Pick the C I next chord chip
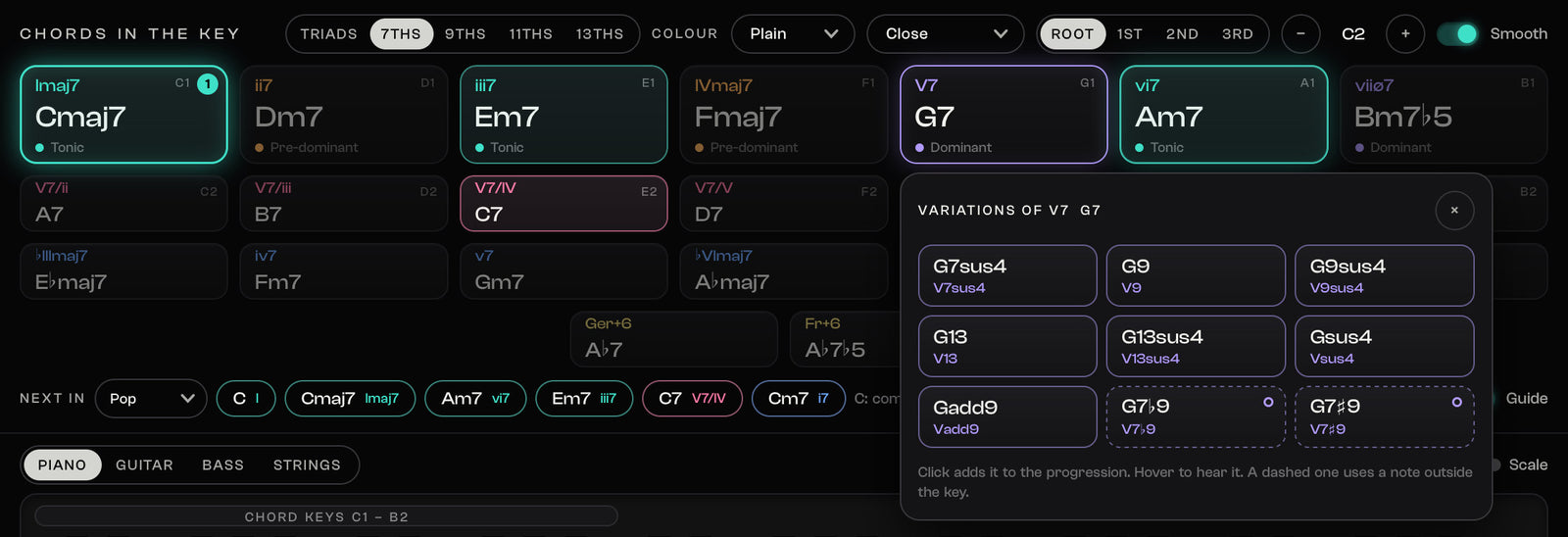1568x537 pixels. [x=246, y=398]
